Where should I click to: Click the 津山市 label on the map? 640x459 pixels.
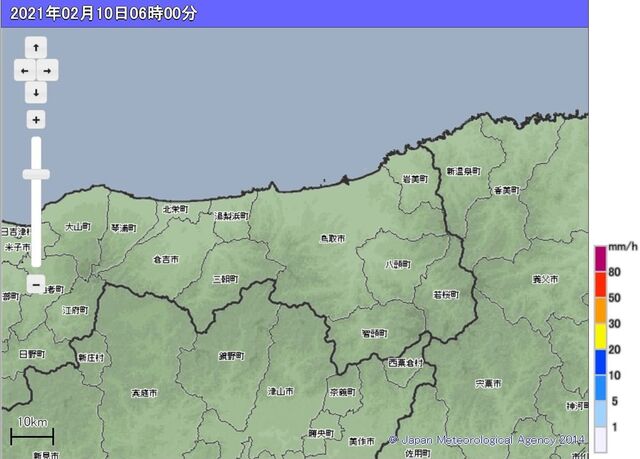(280, 391)
